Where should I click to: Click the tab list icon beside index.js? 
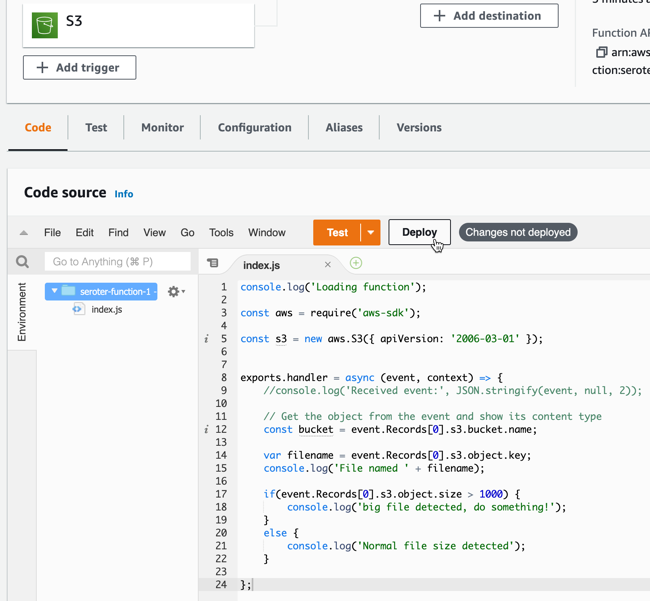[212, 263]
